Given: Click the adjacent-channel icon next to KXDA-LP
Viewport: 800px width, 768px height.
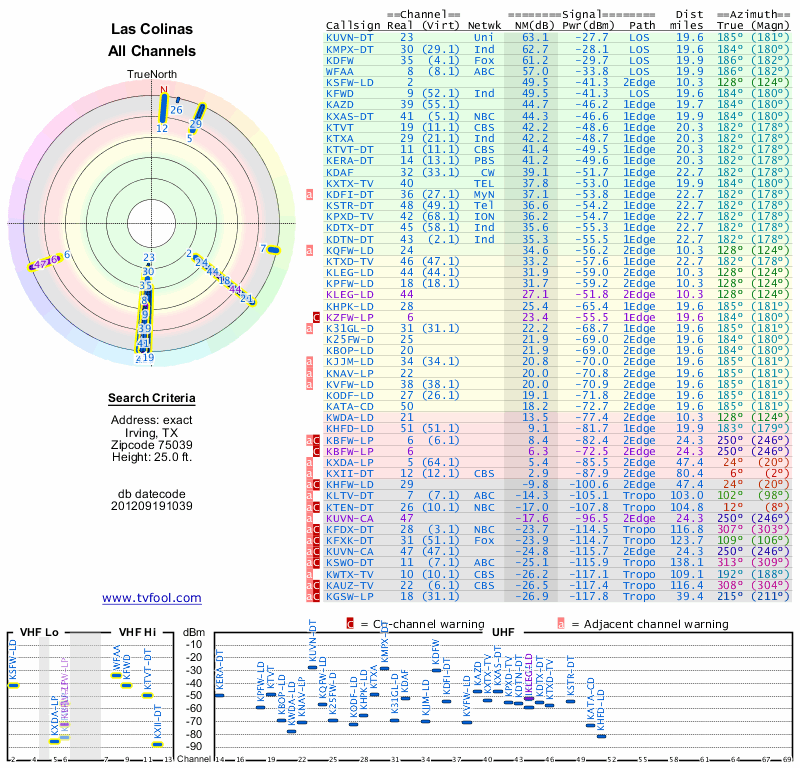Looking at the screenshot, I should (x=310, y=463).
